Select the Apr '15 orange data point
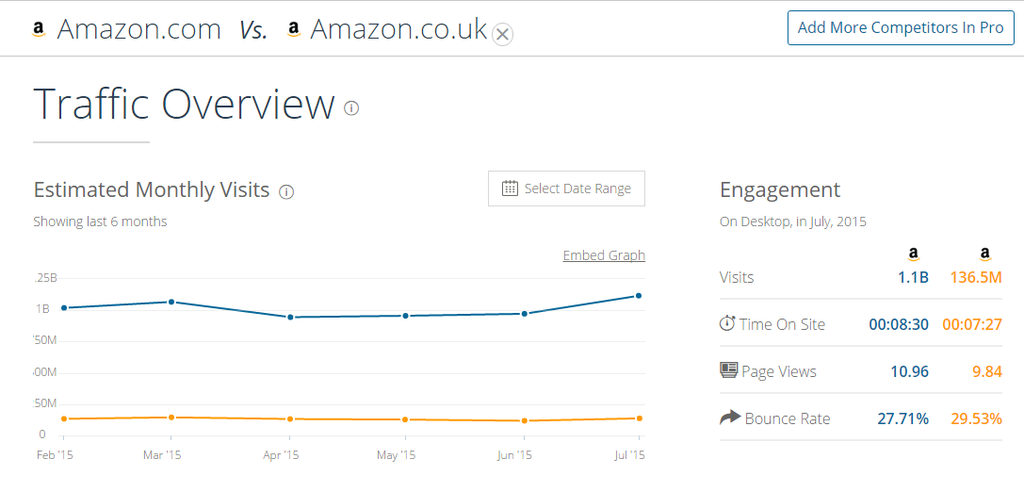The image size is (1024, 492). click(x=289, y=419)
